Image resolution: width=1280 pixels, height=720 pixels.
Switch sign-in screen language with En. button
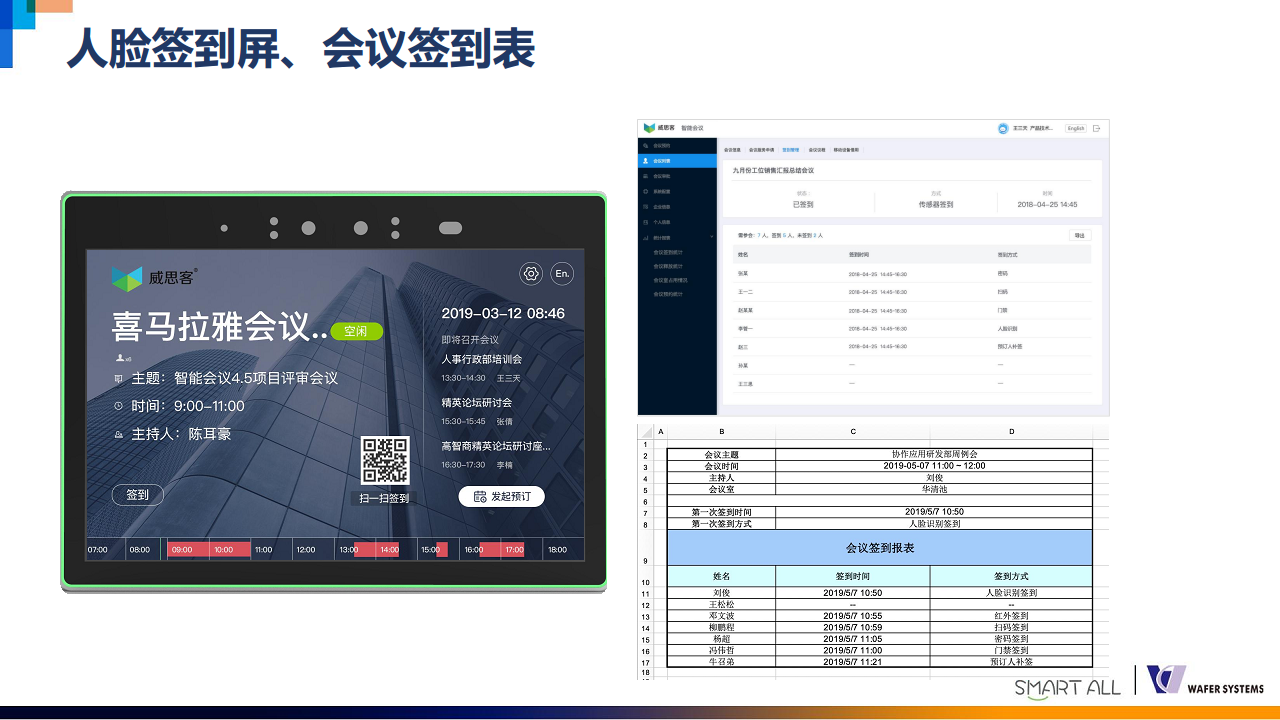tap(563, 274)
